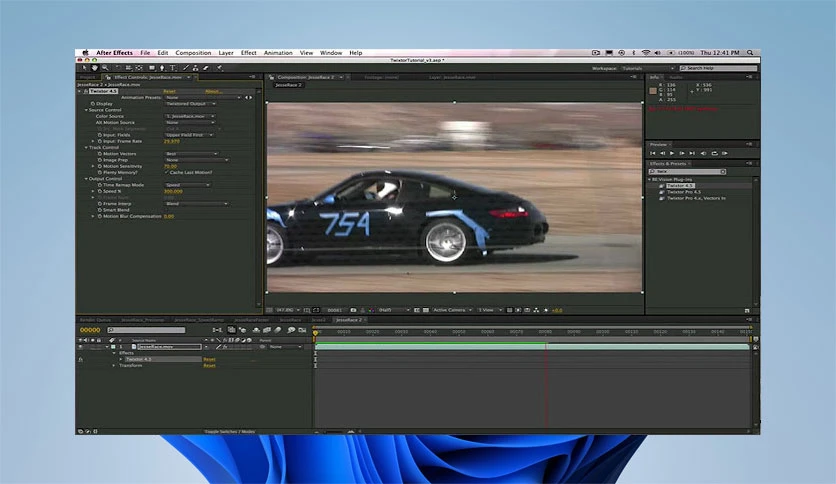Viewport: 836px width, 484px height.
Task: Toggle Display property stopwatch
Action: [x=93, y=104]
